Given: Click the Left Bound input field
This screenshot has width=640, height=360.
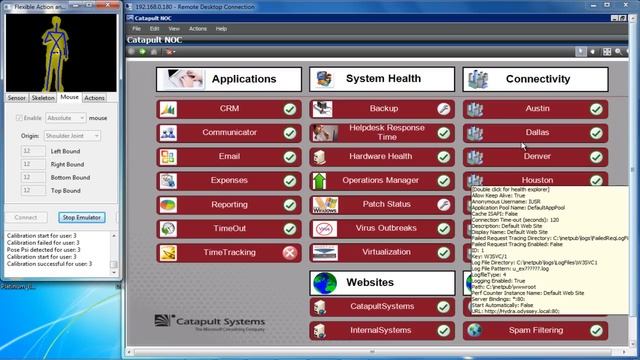Looking at the screenshot, I should (33, 151).
